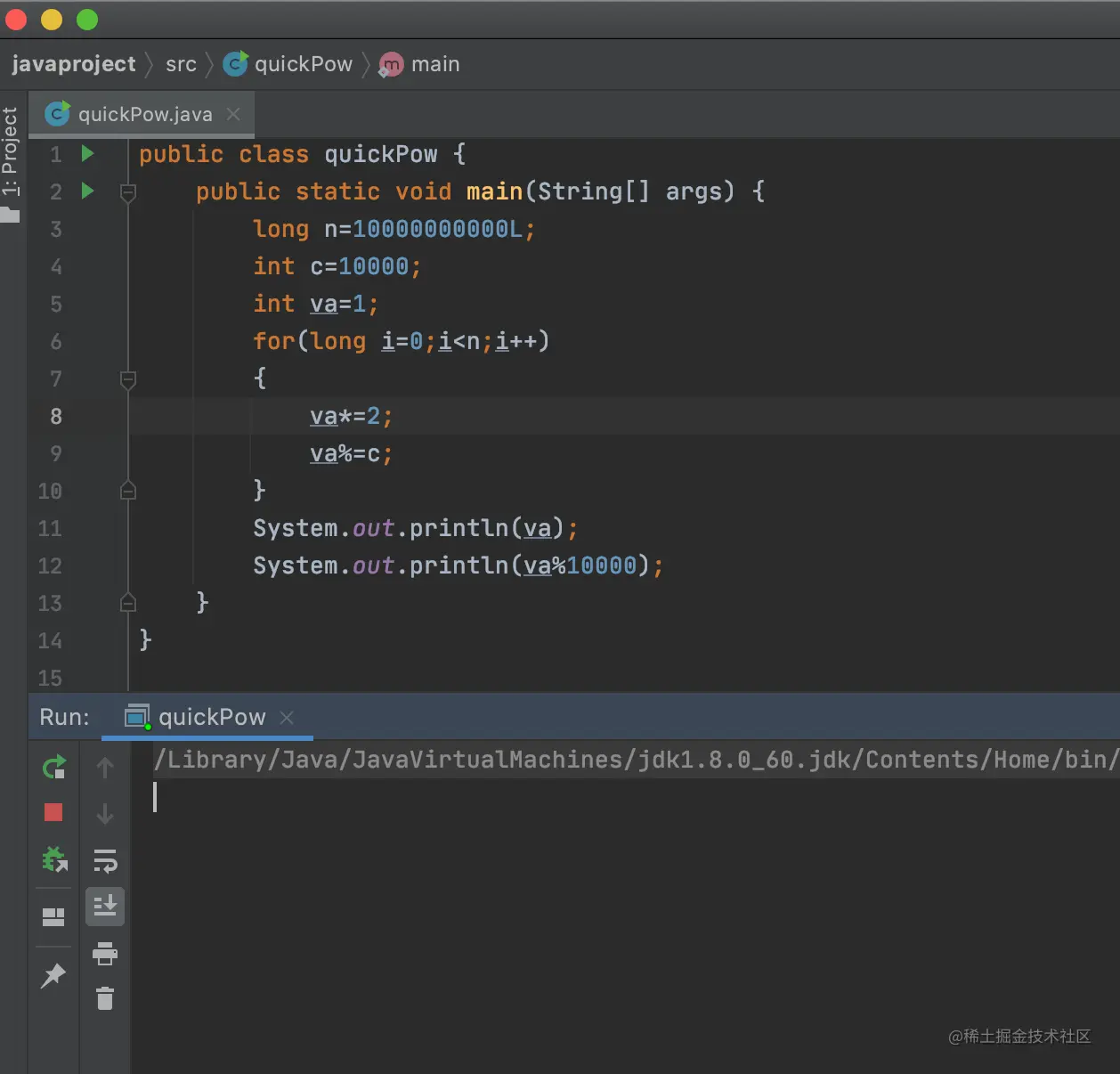
Task: Click the print console icon
Action: pos(105,954)
